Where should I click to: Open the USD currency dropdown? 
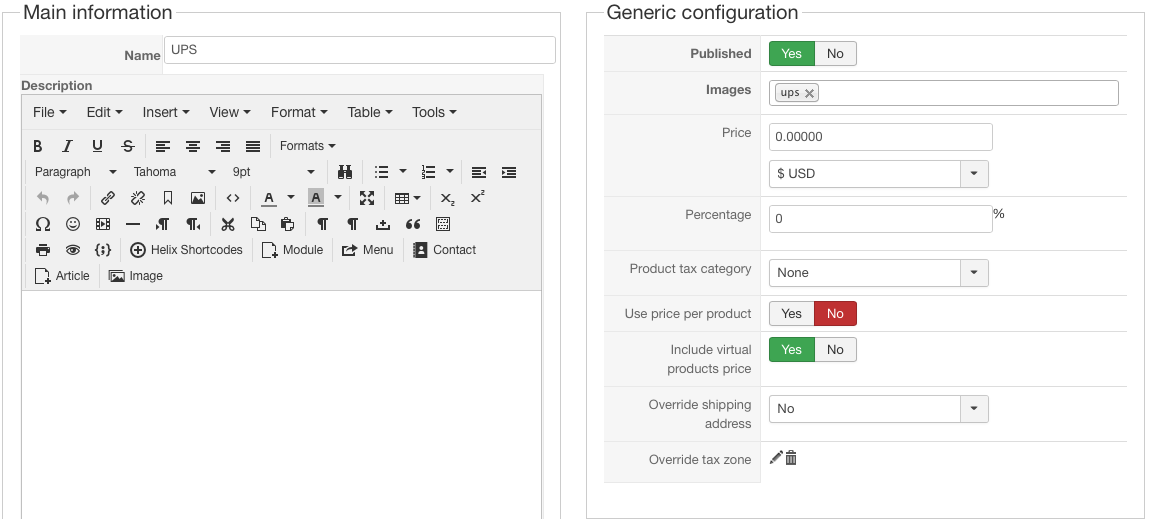(x=974, y=174)
